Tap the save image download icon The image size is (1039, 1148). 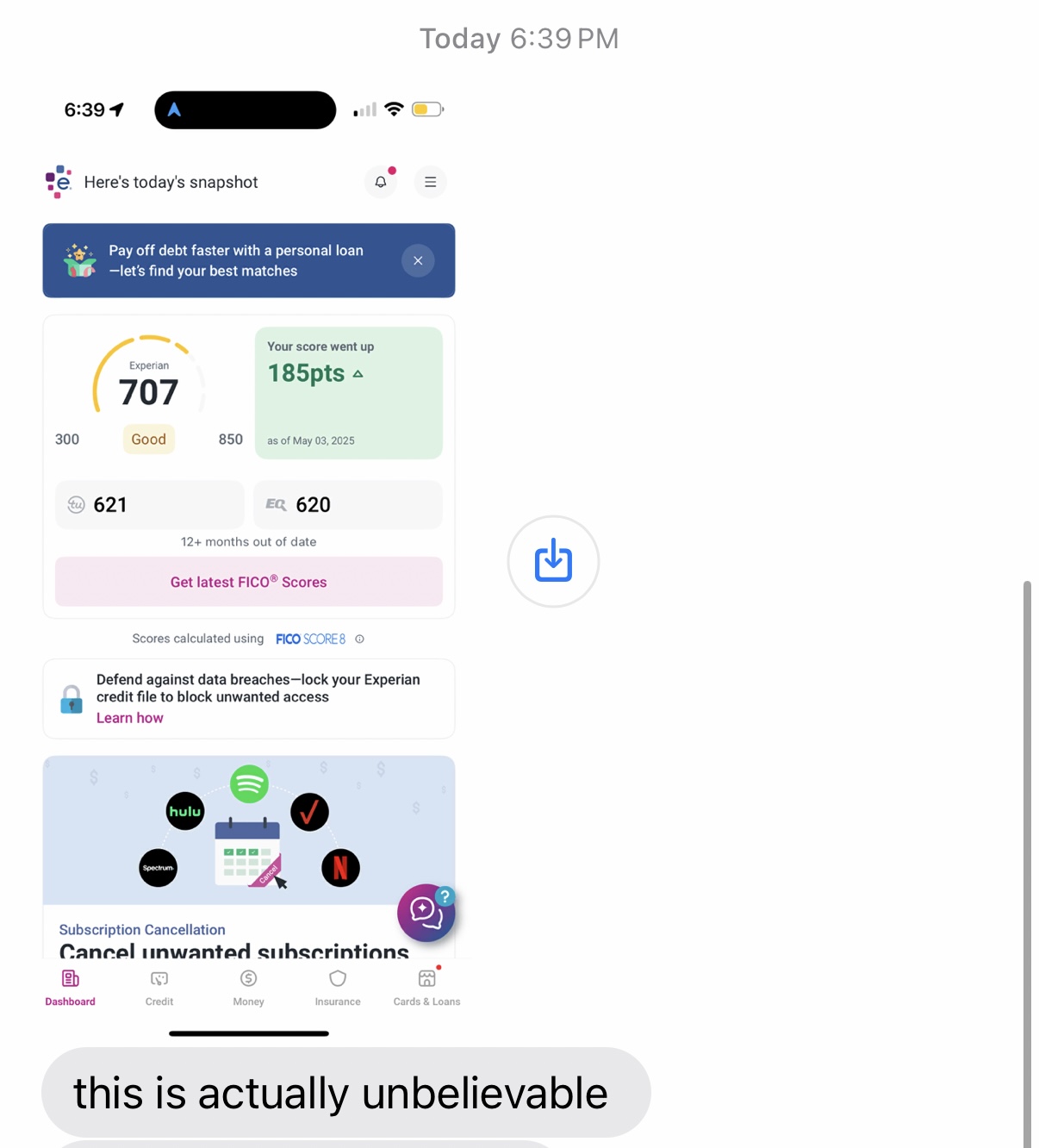553,561
